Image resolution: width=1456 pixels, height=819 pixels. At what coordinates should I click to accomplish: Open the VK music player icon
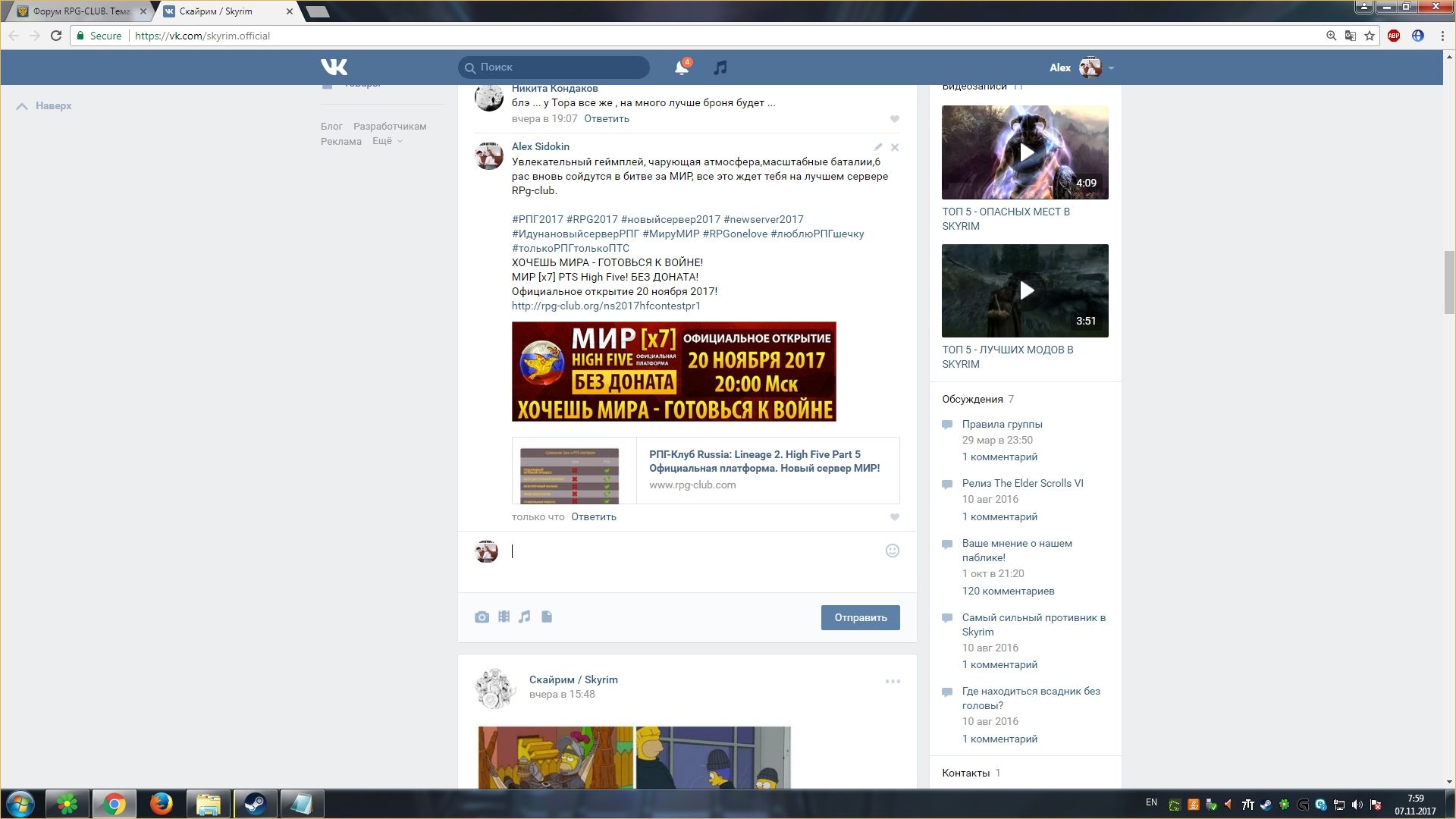[x=720, y=67]
